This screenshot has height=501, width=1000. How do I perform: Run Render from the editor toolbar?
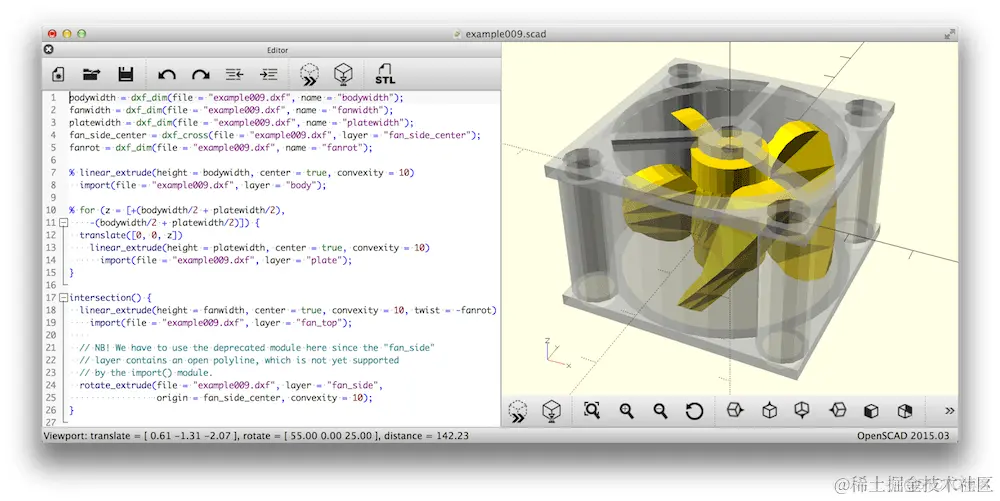pyautogui.click(x=343, y=75)
